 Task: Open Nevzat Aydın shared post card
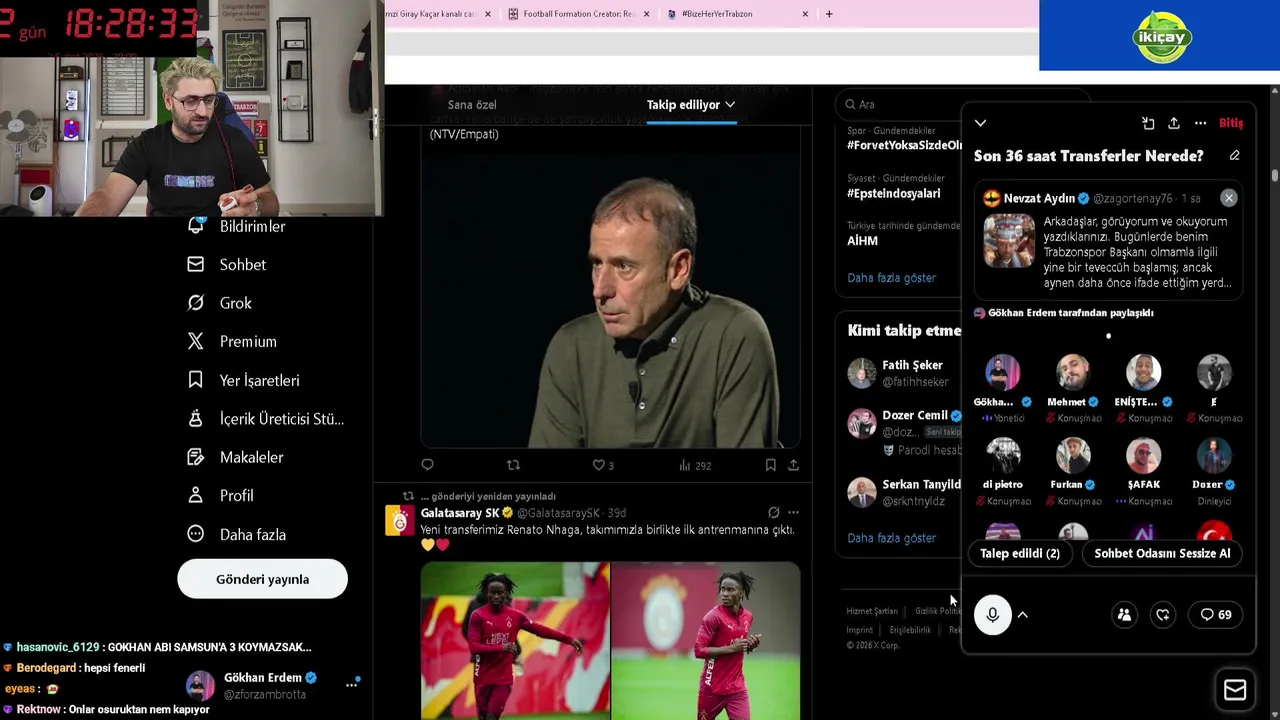[1109, 241]
